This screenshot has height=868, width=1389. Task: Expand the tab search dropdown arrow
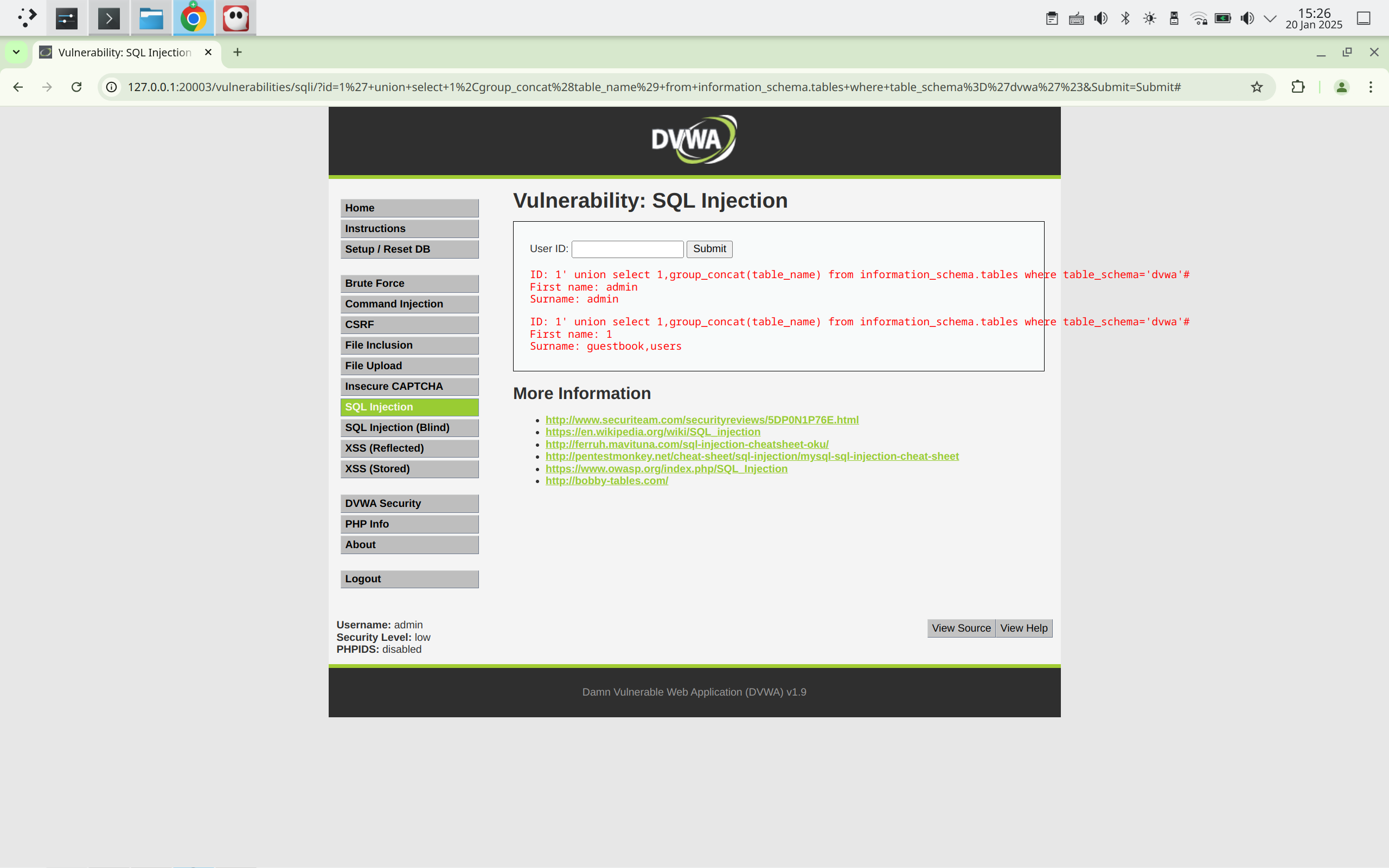coord(16,52)
